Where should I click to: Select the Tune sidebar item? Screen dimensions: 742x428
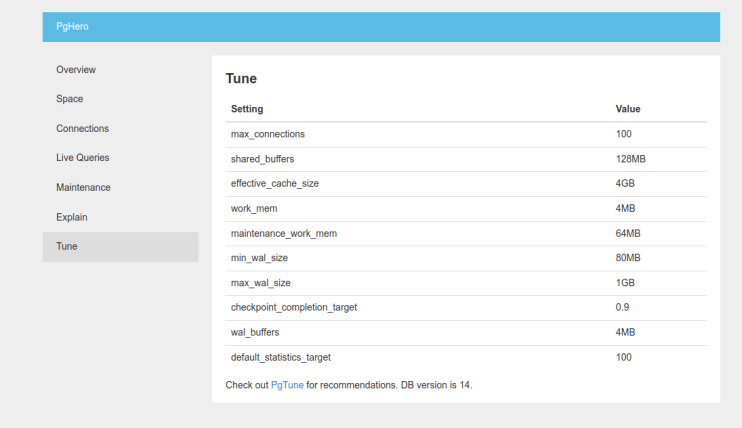click(67, 246)
